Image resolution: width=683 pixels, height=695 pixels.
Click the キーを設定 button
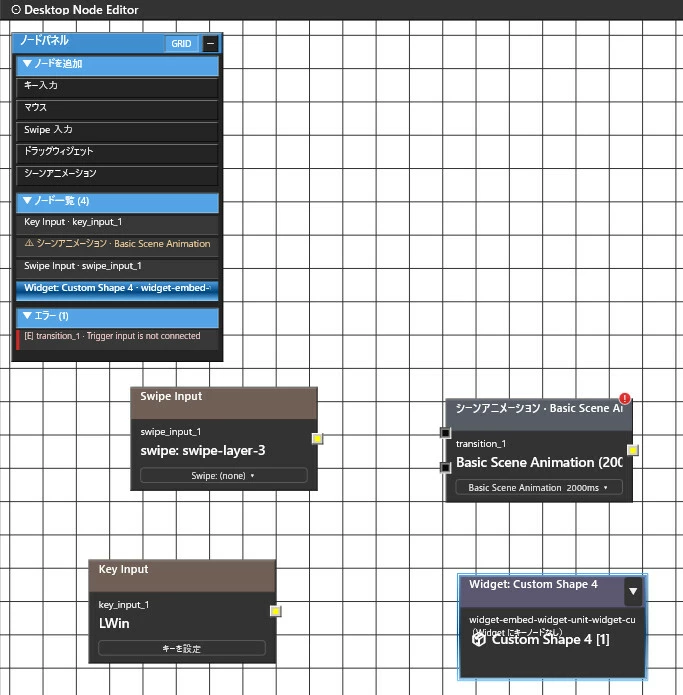coord(182,648)
